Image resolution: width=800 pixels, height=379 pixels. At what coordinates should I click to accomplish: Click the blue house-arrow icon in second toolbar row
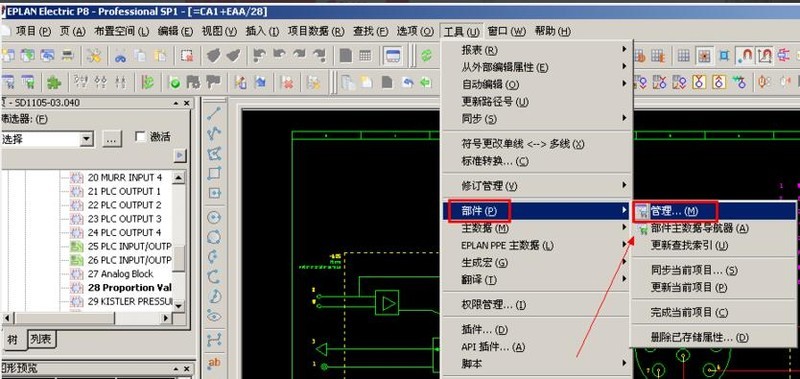[260, 82]
